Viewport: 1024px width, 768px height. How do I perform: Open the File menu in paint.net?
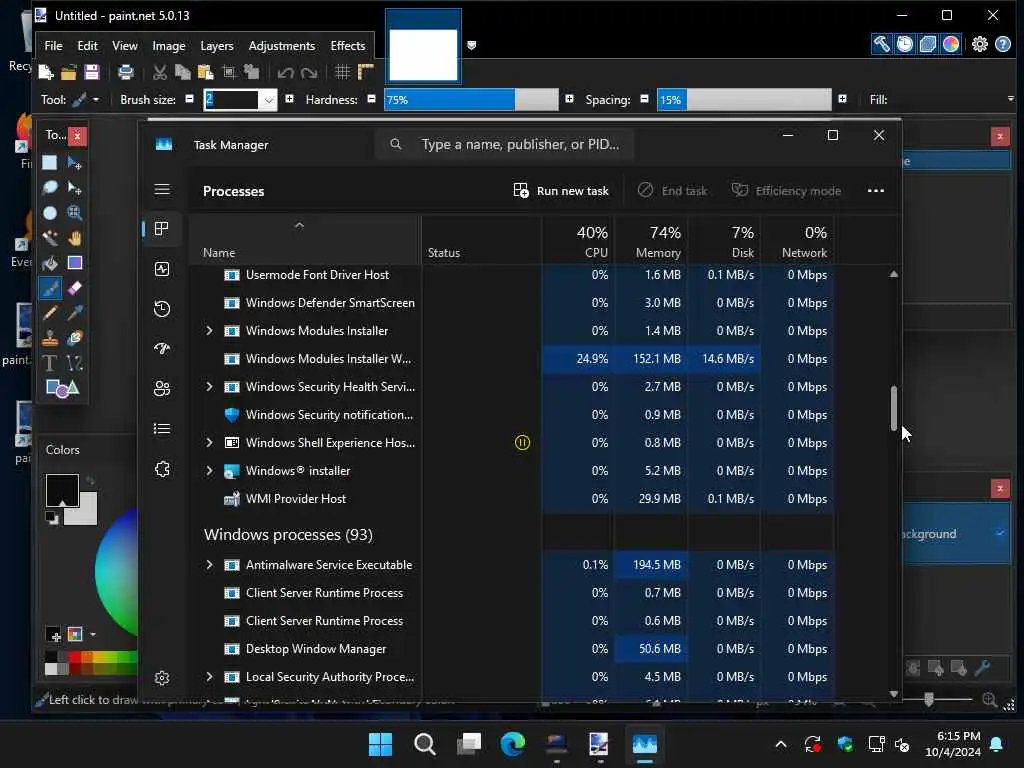coord(54,46)
